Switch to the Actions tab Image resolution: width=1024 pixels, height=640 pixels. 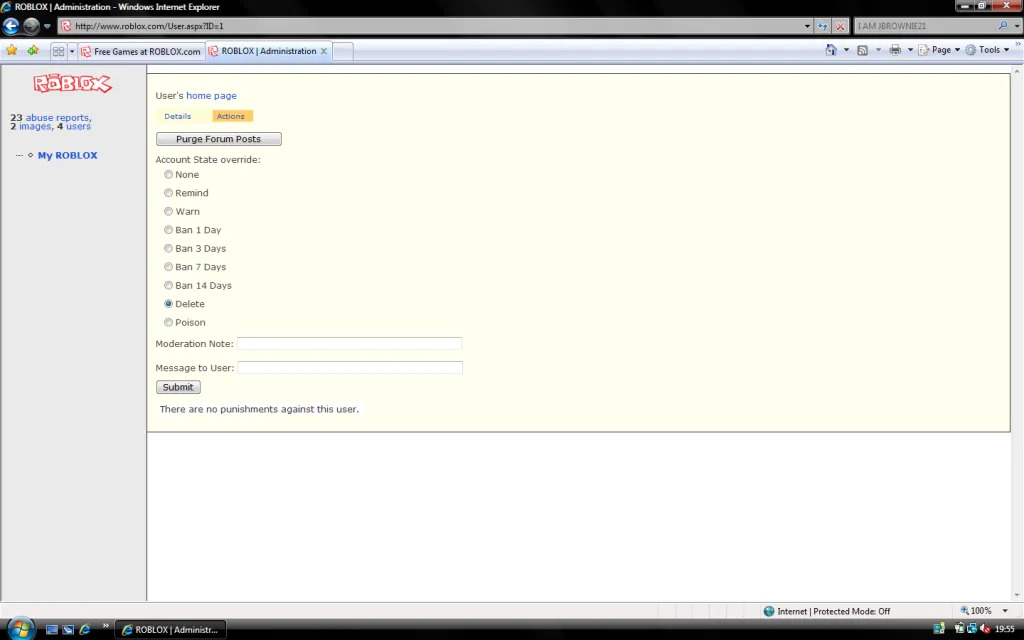[x=231, y=116]
